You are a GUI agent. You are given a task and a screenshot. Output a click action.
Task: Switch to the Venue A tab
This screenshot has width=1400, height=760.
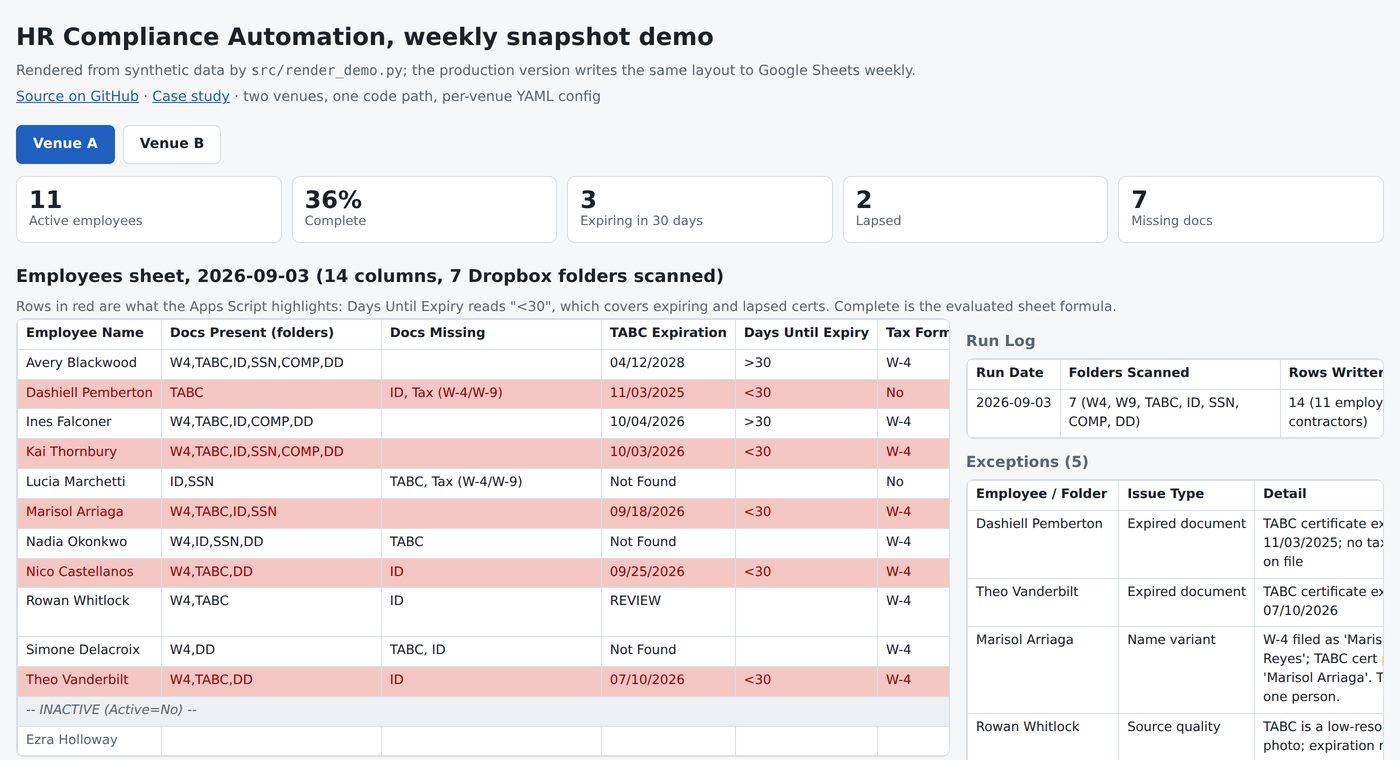(65, 144)
